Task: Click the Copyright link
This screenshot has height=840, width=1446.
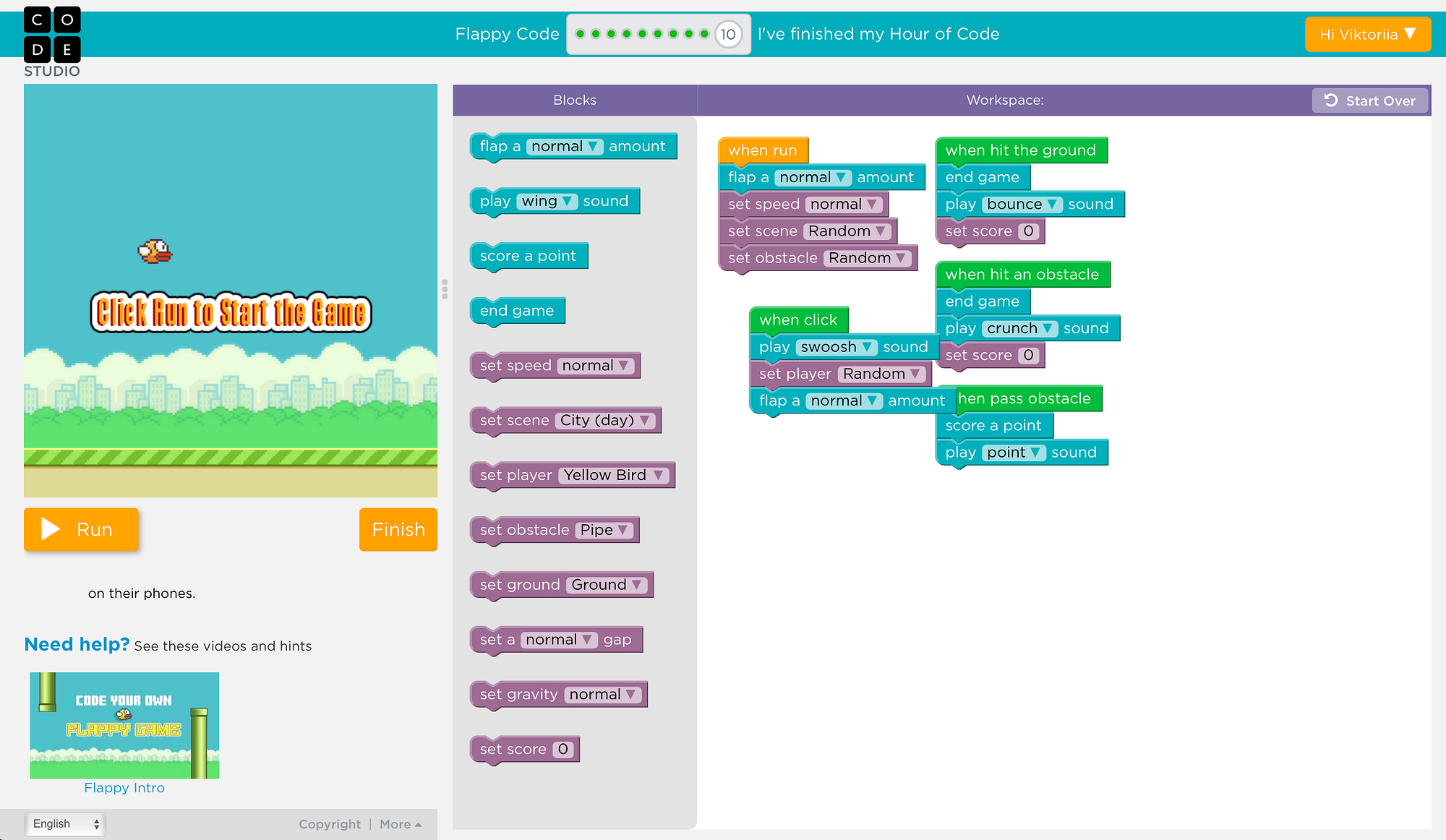Action: tap(329, 824)
